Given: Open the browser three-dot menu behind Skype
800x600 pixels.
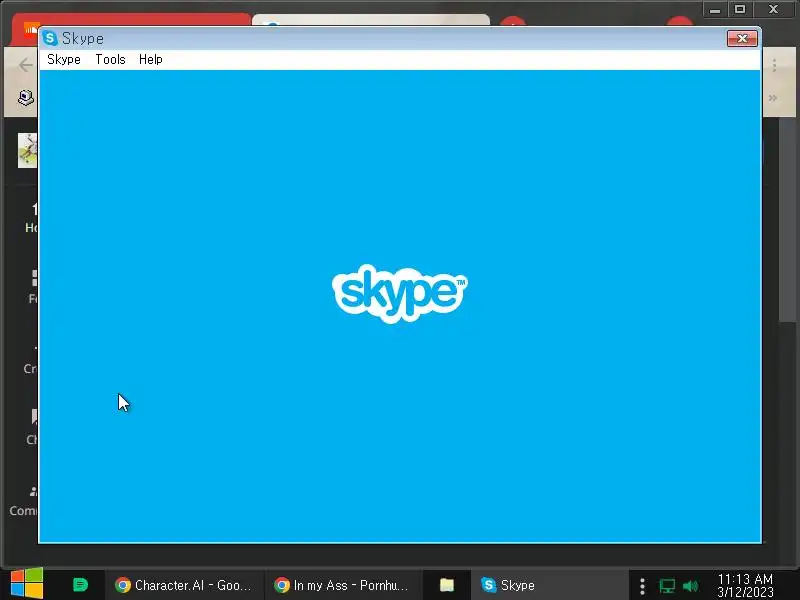Looking at the screenshot, I should coord(774,65).
